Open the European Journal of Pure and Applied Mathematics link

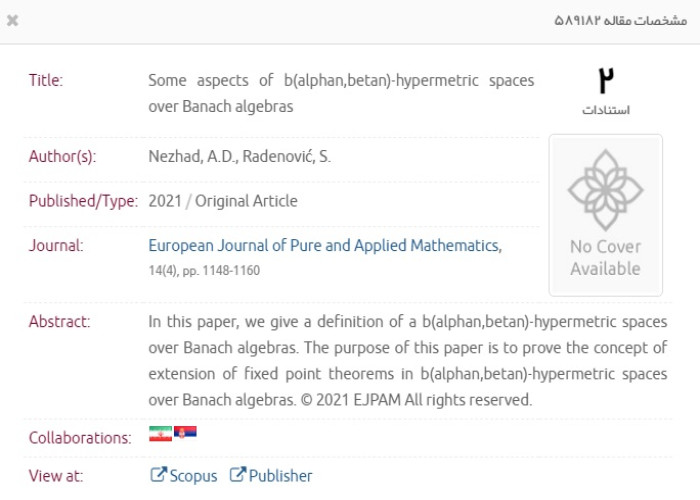point(325,245)
